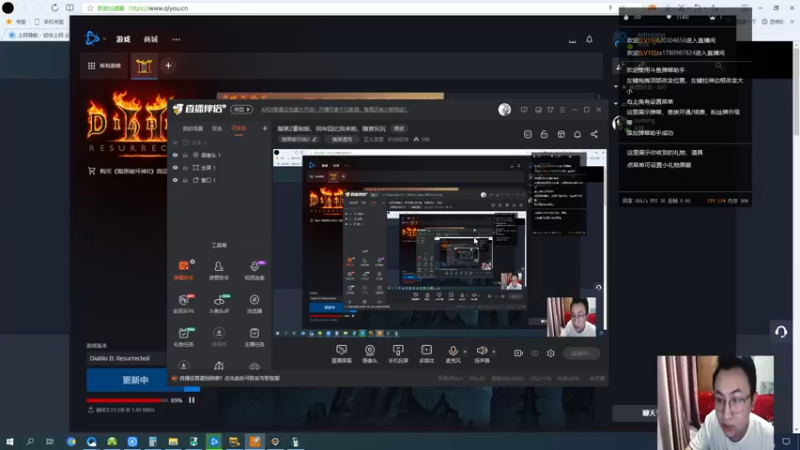Click the red download progress bar
The height and width of the screenshot is (450, 800).
127,401
